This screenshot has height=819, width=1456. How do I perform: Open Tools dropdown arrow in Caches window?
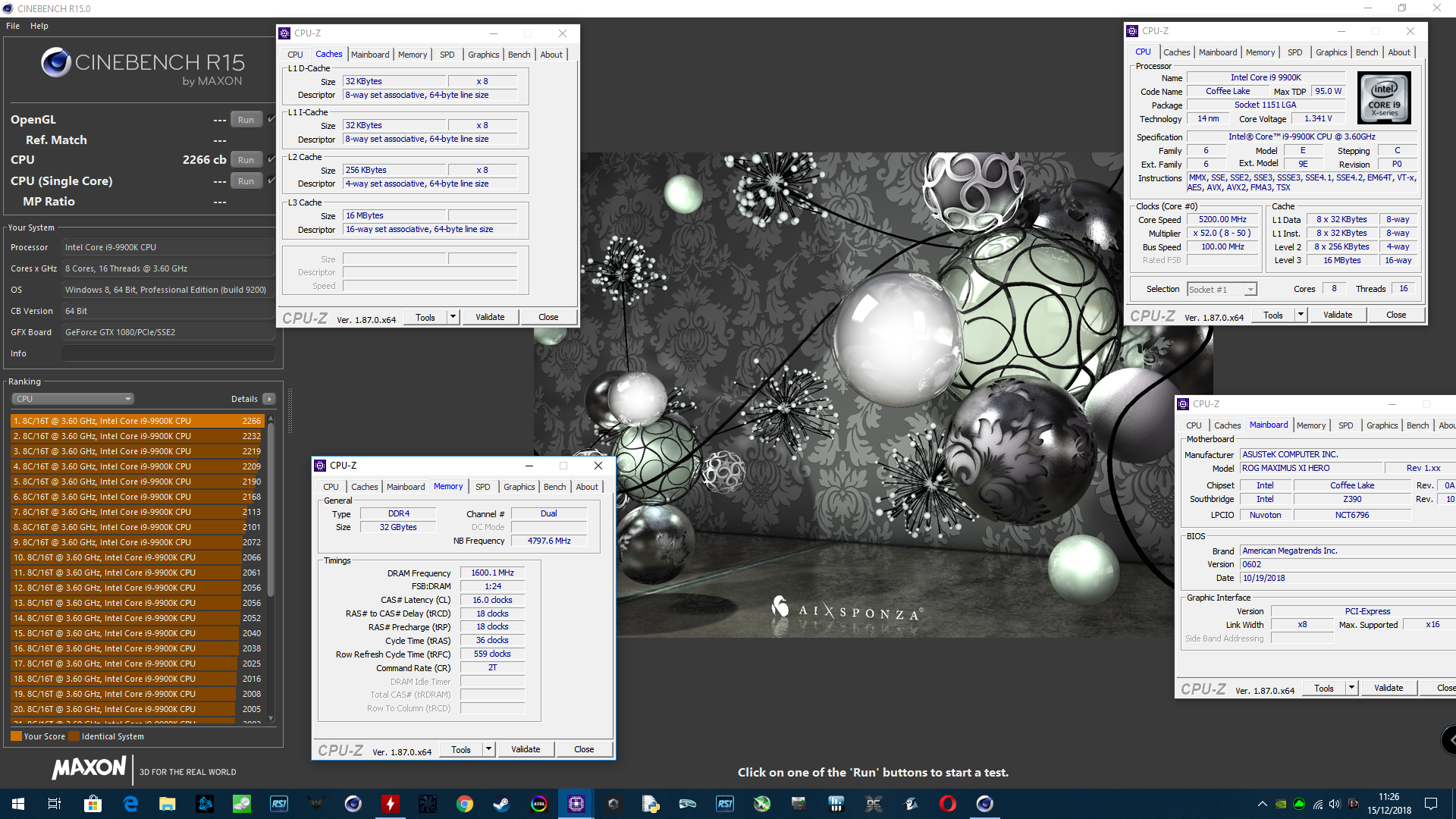[453, 317]
